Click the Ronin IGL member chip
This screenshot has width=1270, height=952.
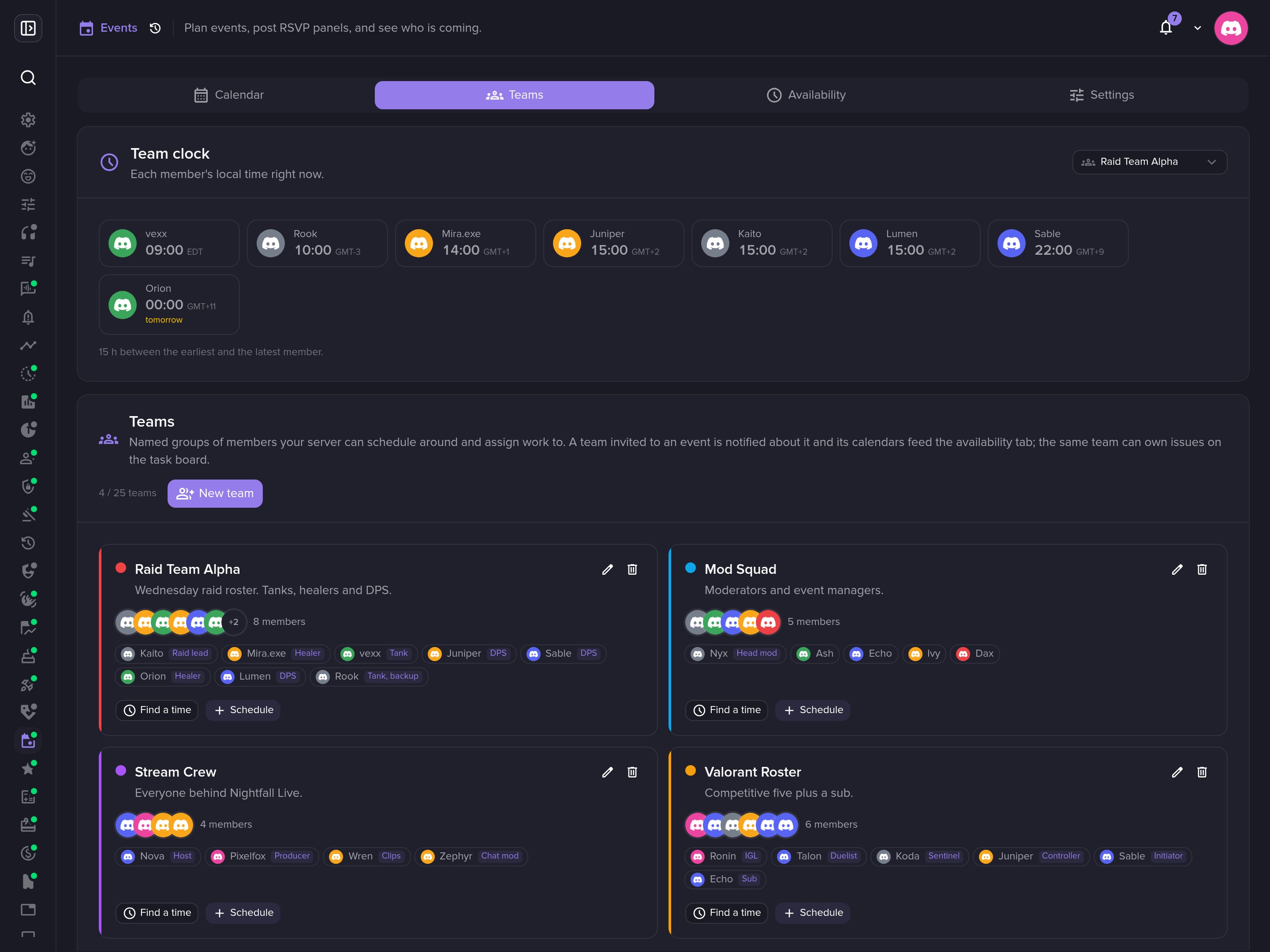[x=726, y=856]
